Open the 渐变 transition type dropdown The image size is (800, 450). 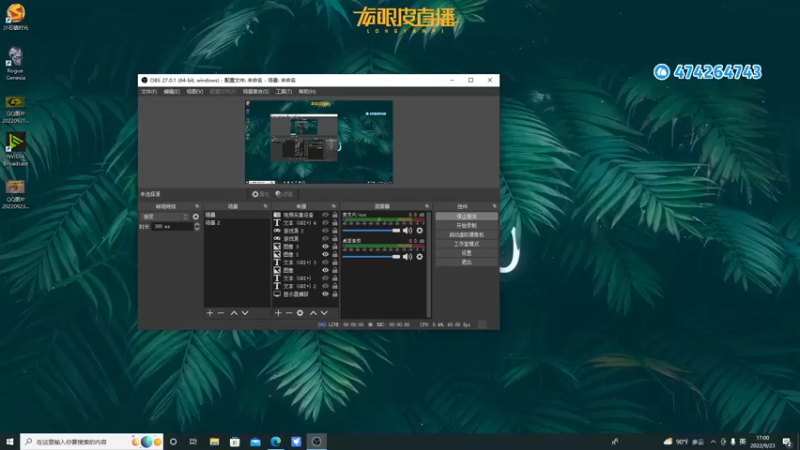click(x=164, y=217)
